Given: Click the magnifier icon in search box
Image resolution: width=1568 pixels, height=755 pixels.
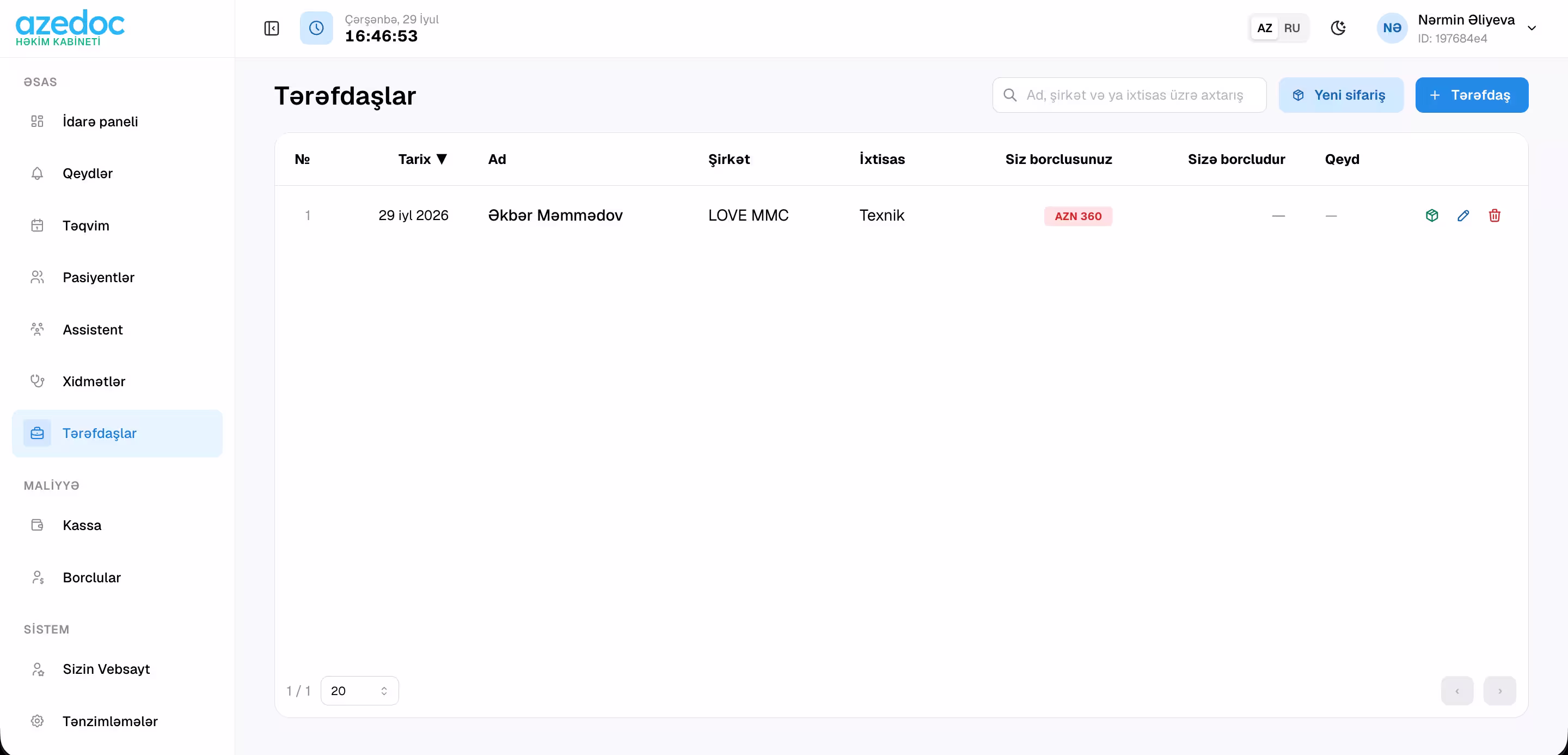Looking at the screenshot, I should pyautogui.click(x=1010, y=95).
